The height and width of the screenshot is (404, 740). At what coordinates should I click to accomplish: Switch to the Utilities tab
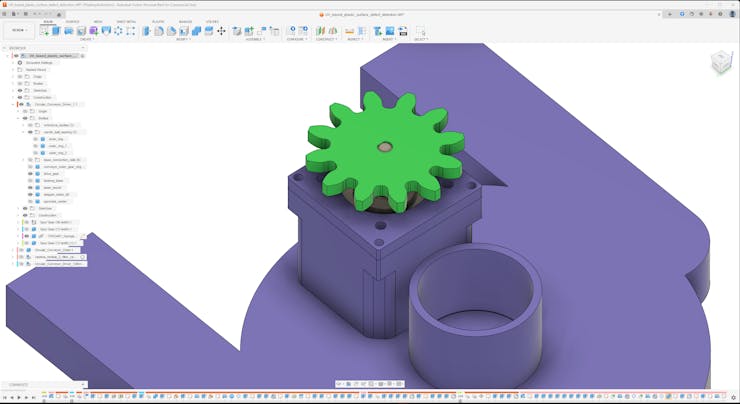click(x=212, y=21)
